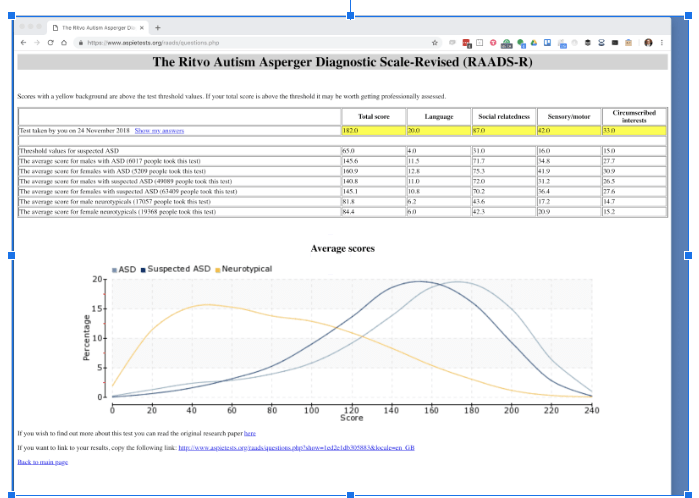Viewport: 699px width, 498px height.
Task: Open a new tab with the plus button
Action: point(157,28)
